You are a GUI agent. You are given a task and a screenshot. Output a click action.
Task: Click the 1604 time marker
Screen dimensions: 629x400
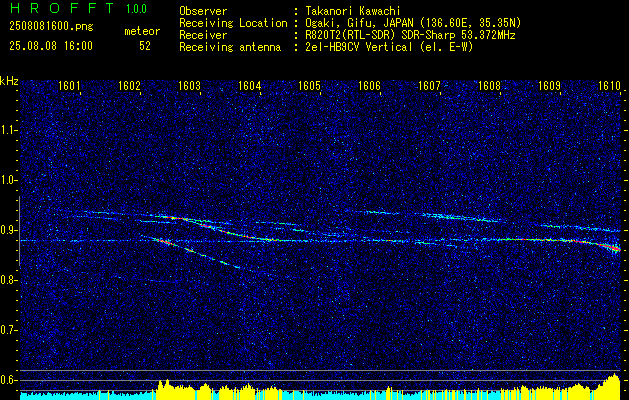click(x=250, y=85)
